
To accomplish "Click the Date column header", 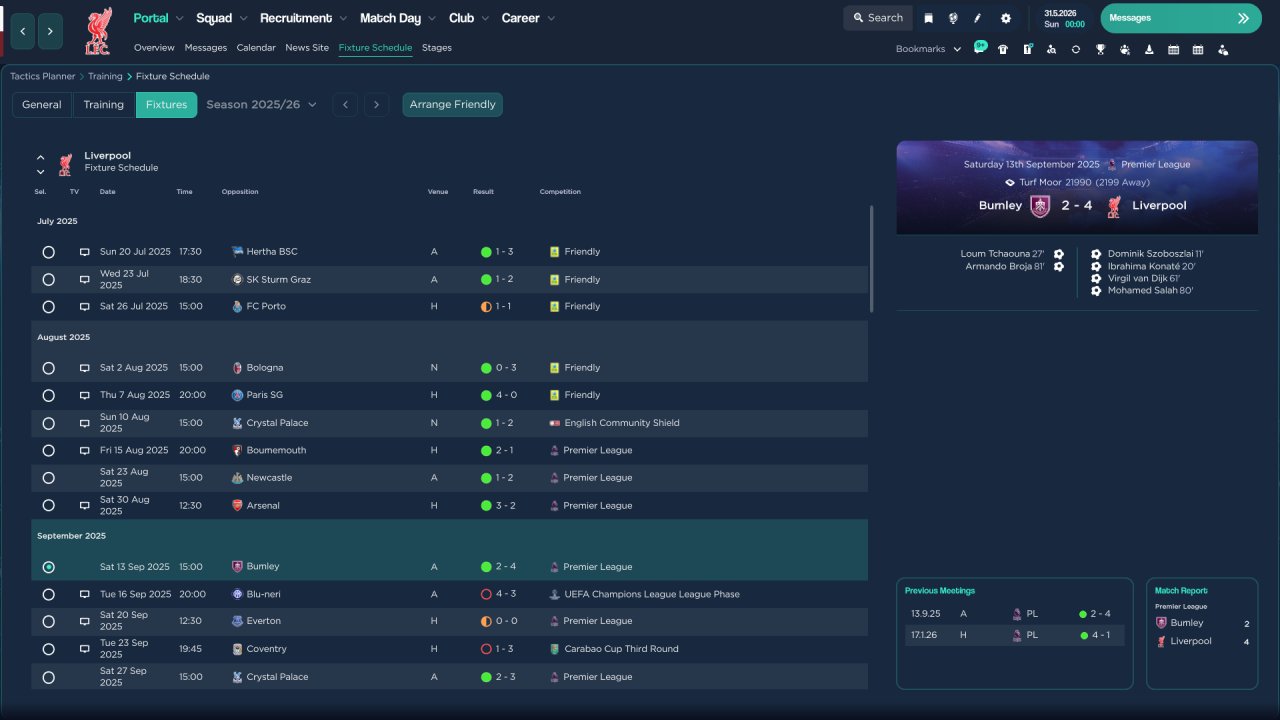I will (108, 192).
